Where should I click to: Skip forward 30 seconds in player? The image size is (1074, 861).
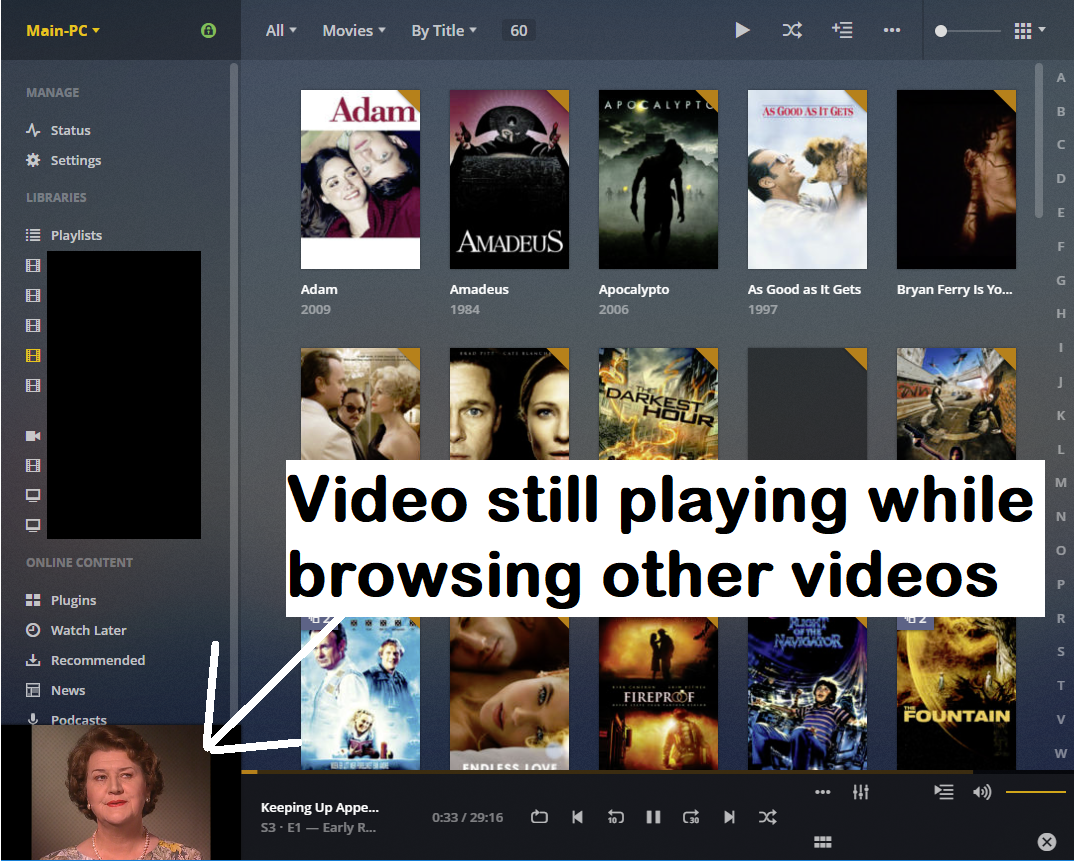click(690, 816)
